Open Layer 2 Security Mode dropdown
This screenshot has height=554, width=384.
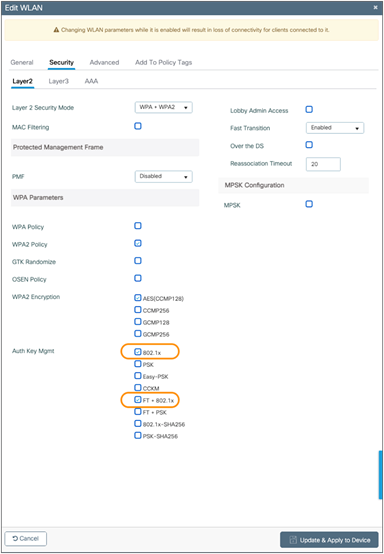click(164, 107)
